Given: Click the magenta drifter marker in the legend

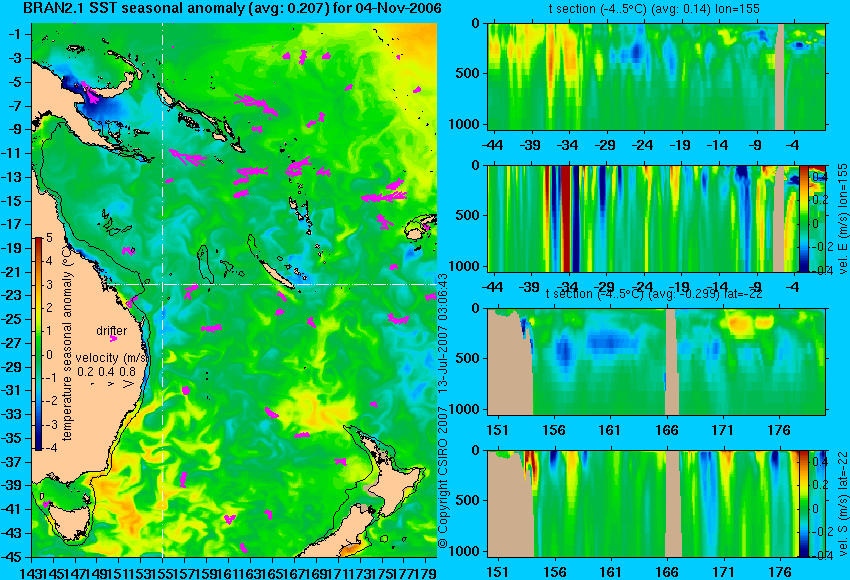Looking at the screenshot, I should click(x=113, y=339).
